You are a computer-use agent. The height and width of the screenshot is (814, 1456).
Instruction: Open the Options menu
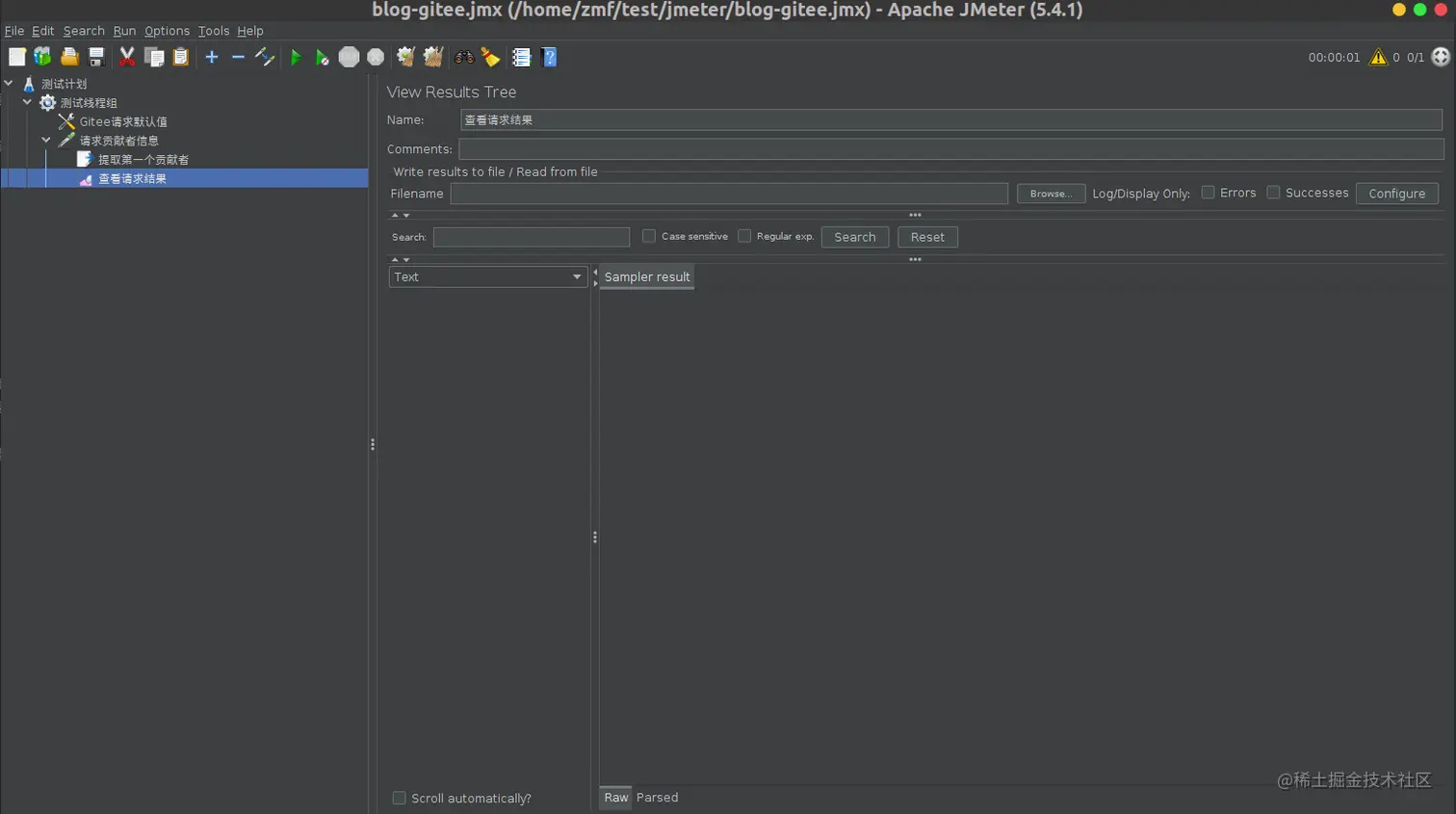pos(167,31)
